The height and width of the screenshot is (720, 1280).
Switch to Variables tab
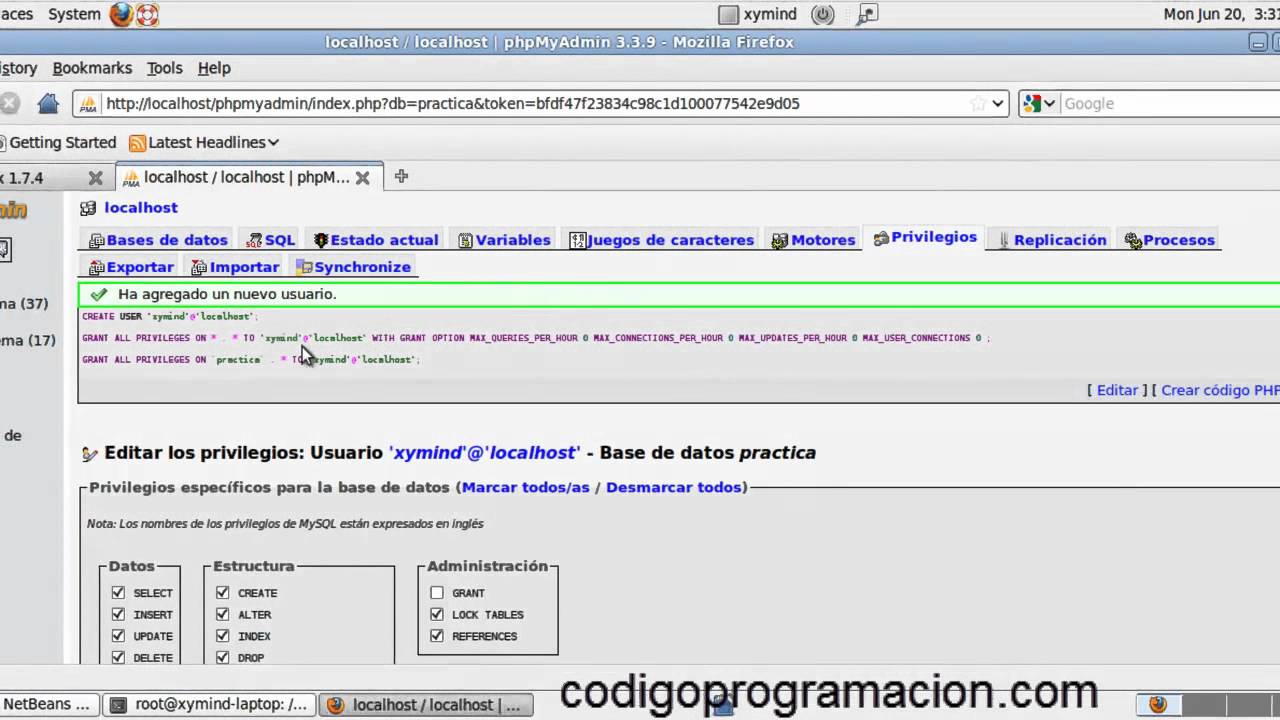click(504, 240)
